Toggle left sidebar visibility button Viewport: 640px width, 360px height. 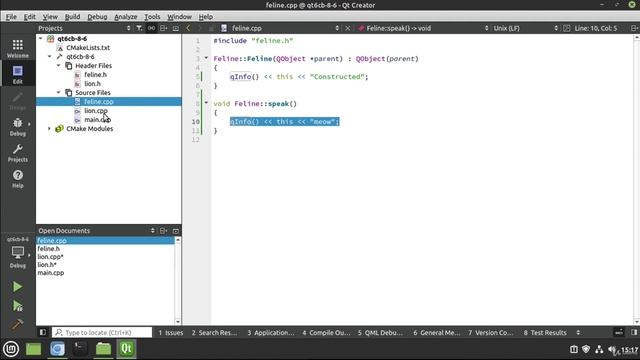tap(42, 332)
